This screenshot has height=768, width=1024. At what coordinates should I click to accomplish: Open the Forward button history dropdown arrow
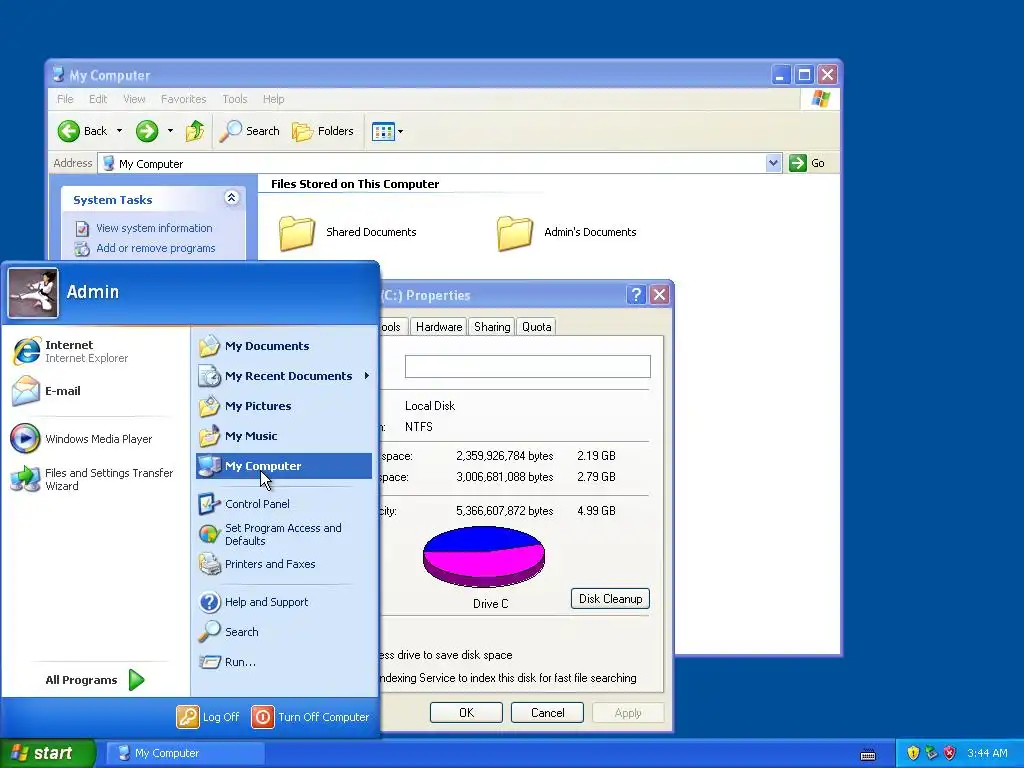170,131
